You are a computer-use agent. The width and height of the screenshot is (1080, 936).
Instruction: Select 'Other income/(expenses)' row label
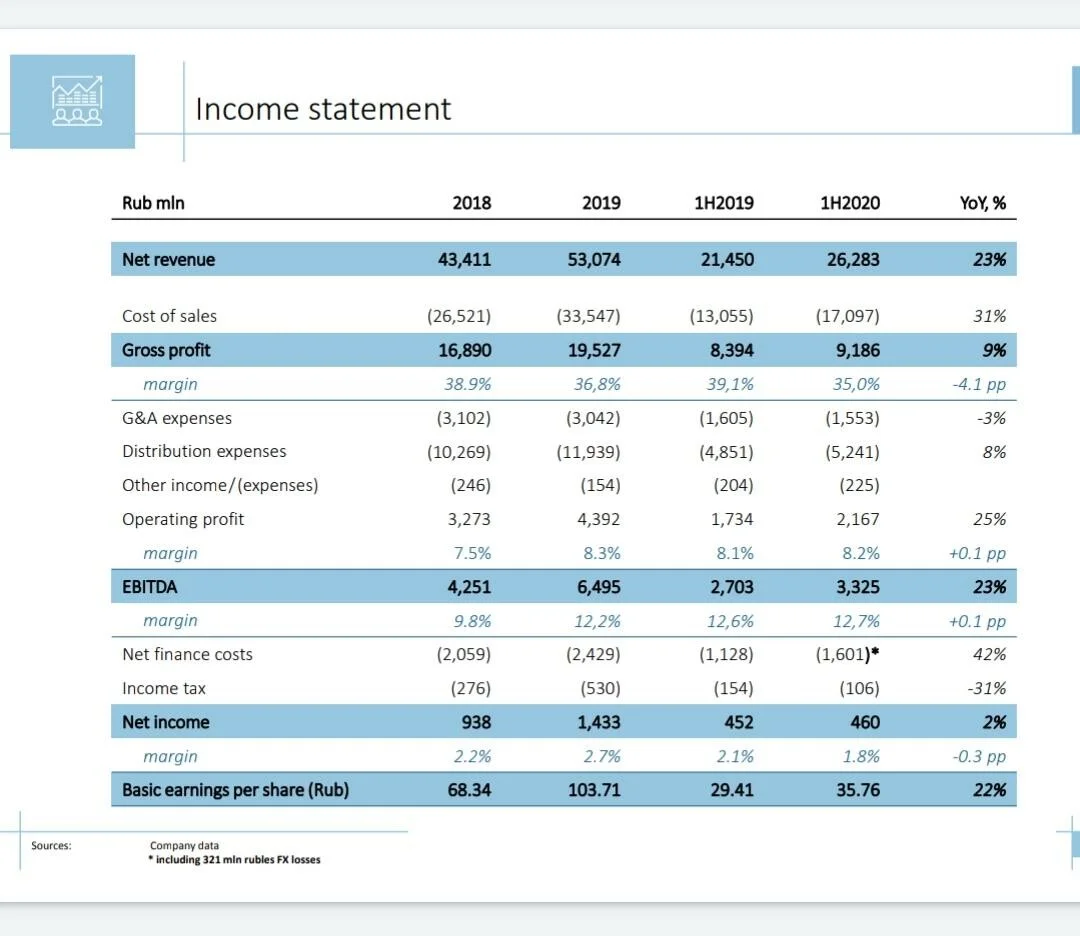click(220, 486)
